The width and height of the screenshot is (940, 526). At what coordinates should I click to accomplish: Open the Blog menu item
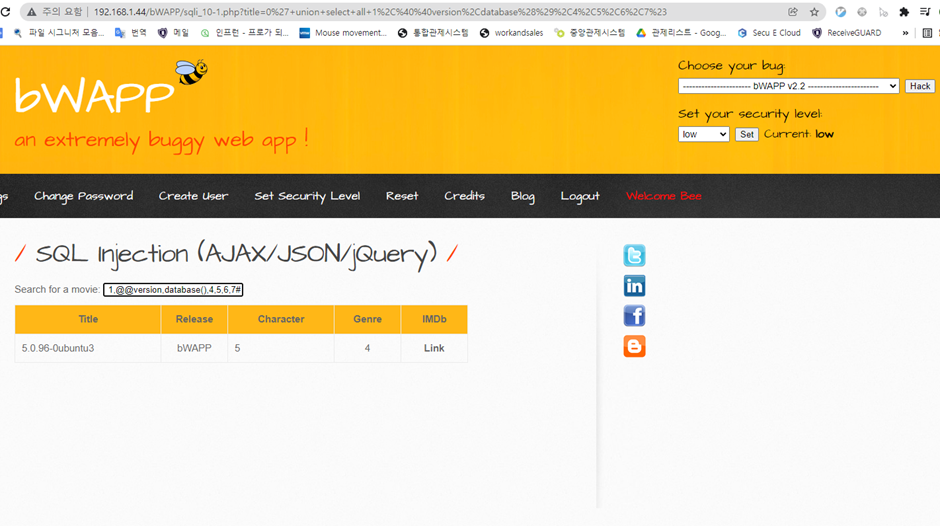(523, 196)
